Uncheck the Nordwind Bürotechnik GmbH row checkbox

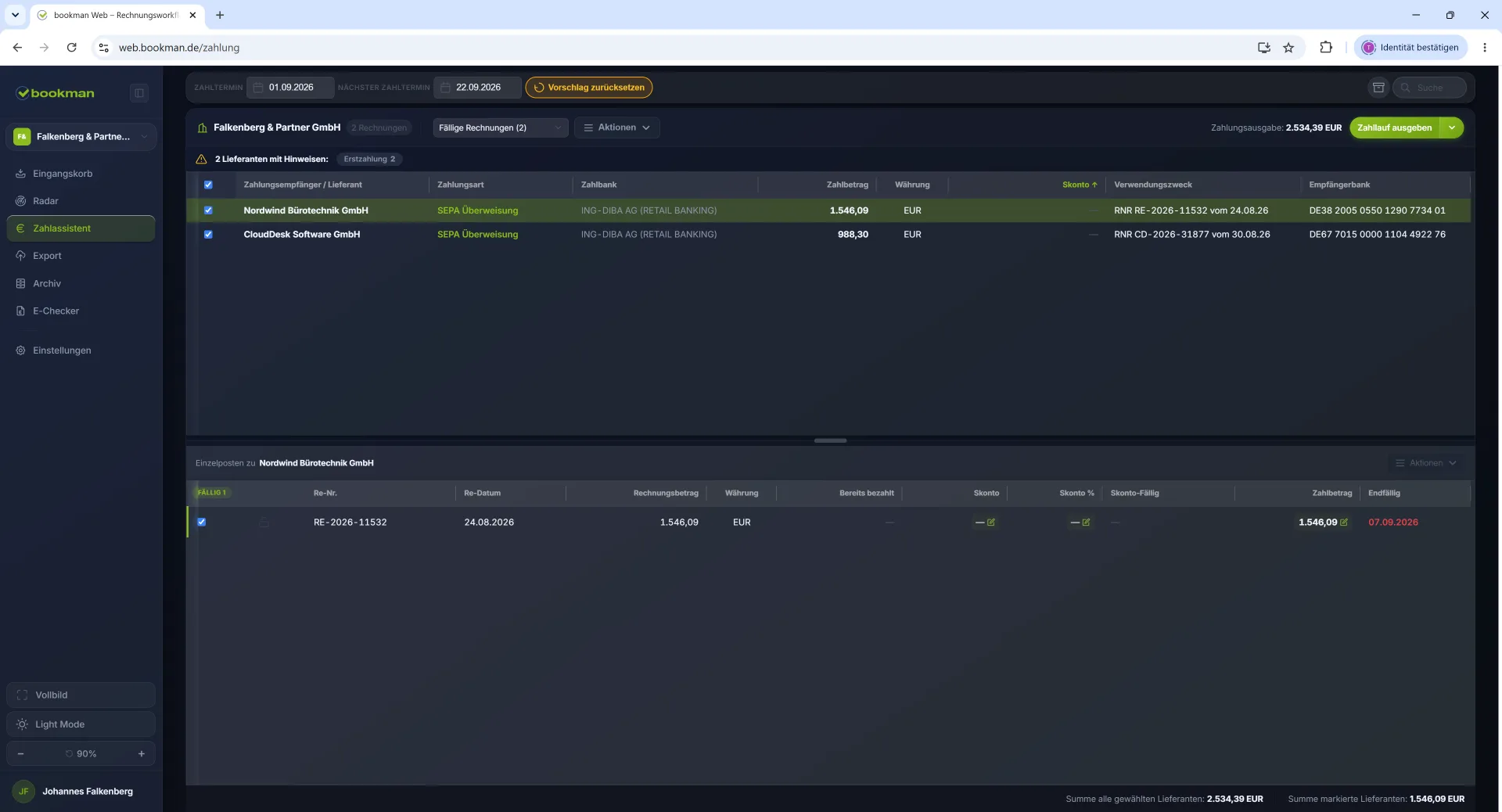click(x=208, y=210)
